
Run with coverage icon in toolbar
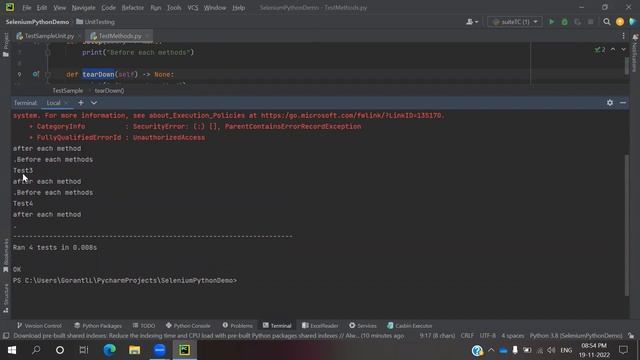[578, 22]
